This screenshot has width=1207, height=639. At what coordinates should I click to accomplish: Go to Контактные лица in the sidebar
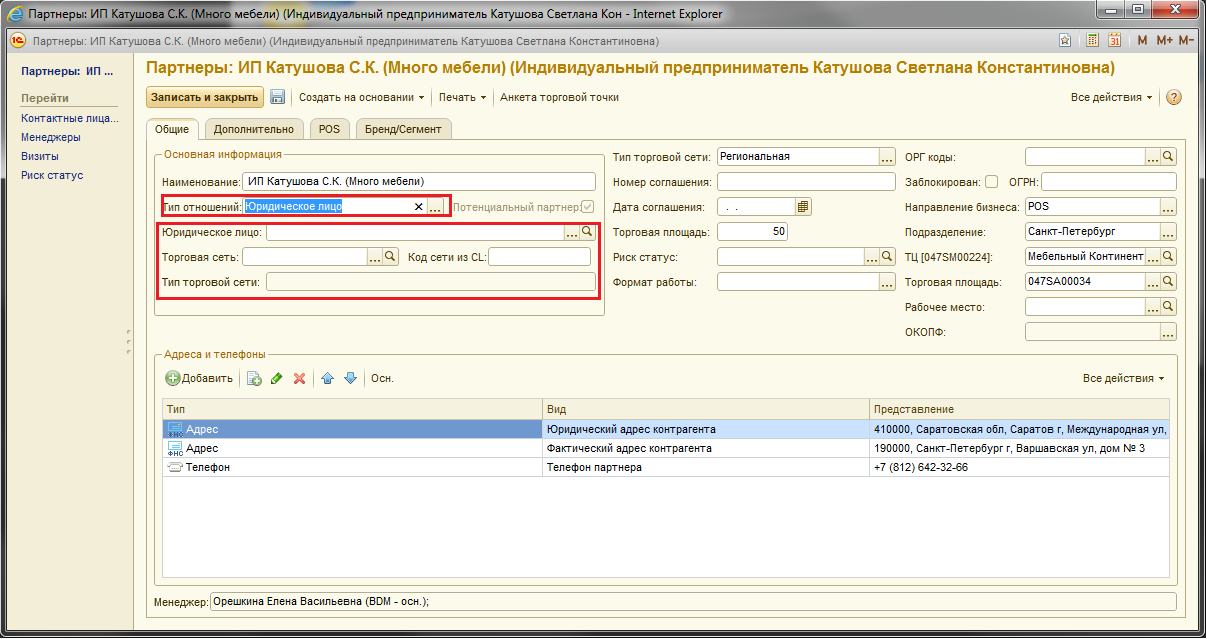point(69,118)
